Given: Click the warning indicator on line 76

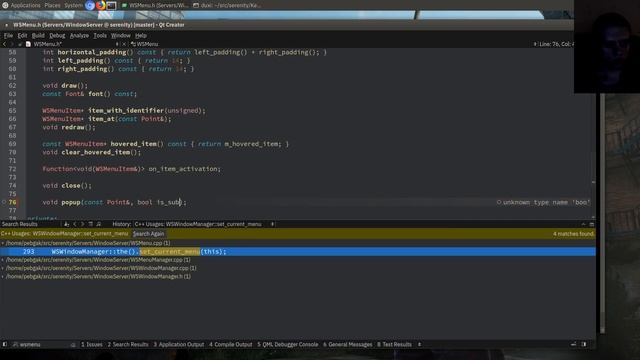Looking at the screenshot, I should pos(4,202).
